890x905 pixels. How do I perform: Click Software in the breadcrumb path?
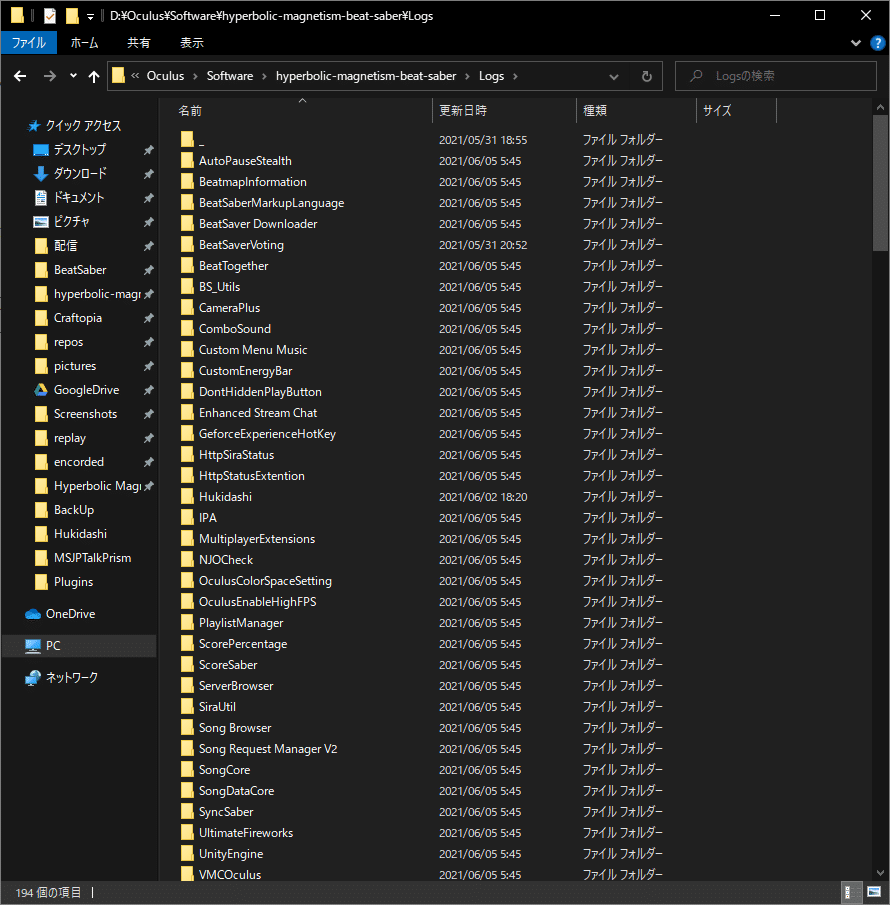pyautogui.click(x=230, y=76)
